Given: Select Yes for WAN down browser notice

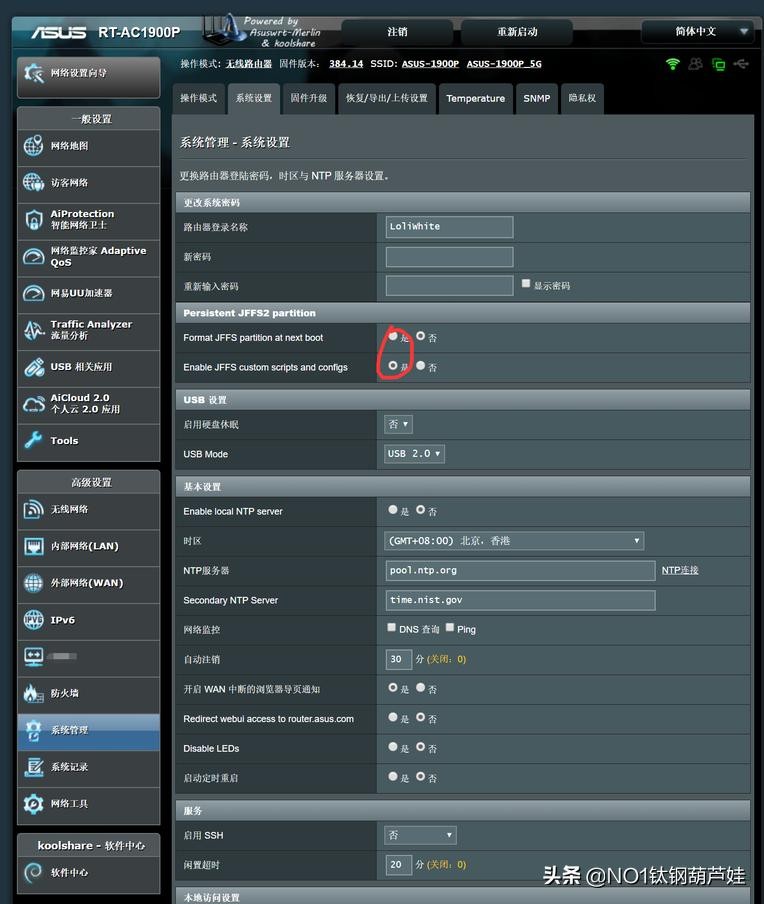Looking at the screenshot, I should pyautogui.click(x=393, y=687).
